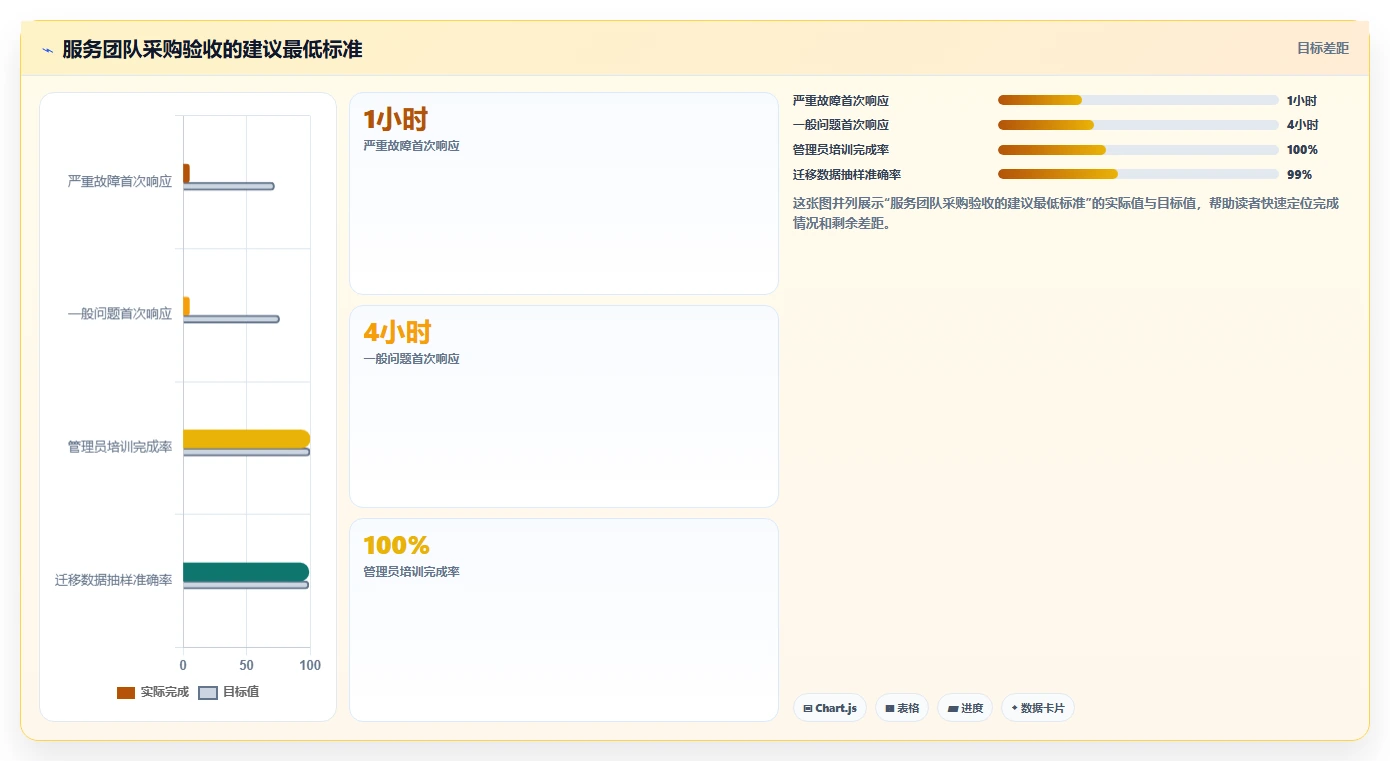The height and width of the screenshot is (761, 1390).
Task: Click the 严重故障首次响应 axis label
Action: pos(120,181)
